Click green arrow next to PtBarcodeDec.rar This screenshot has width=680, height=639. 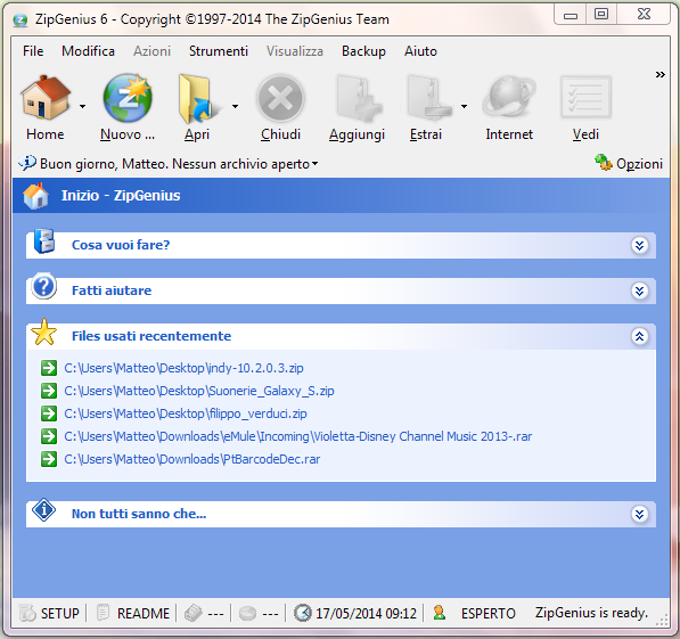49,459
